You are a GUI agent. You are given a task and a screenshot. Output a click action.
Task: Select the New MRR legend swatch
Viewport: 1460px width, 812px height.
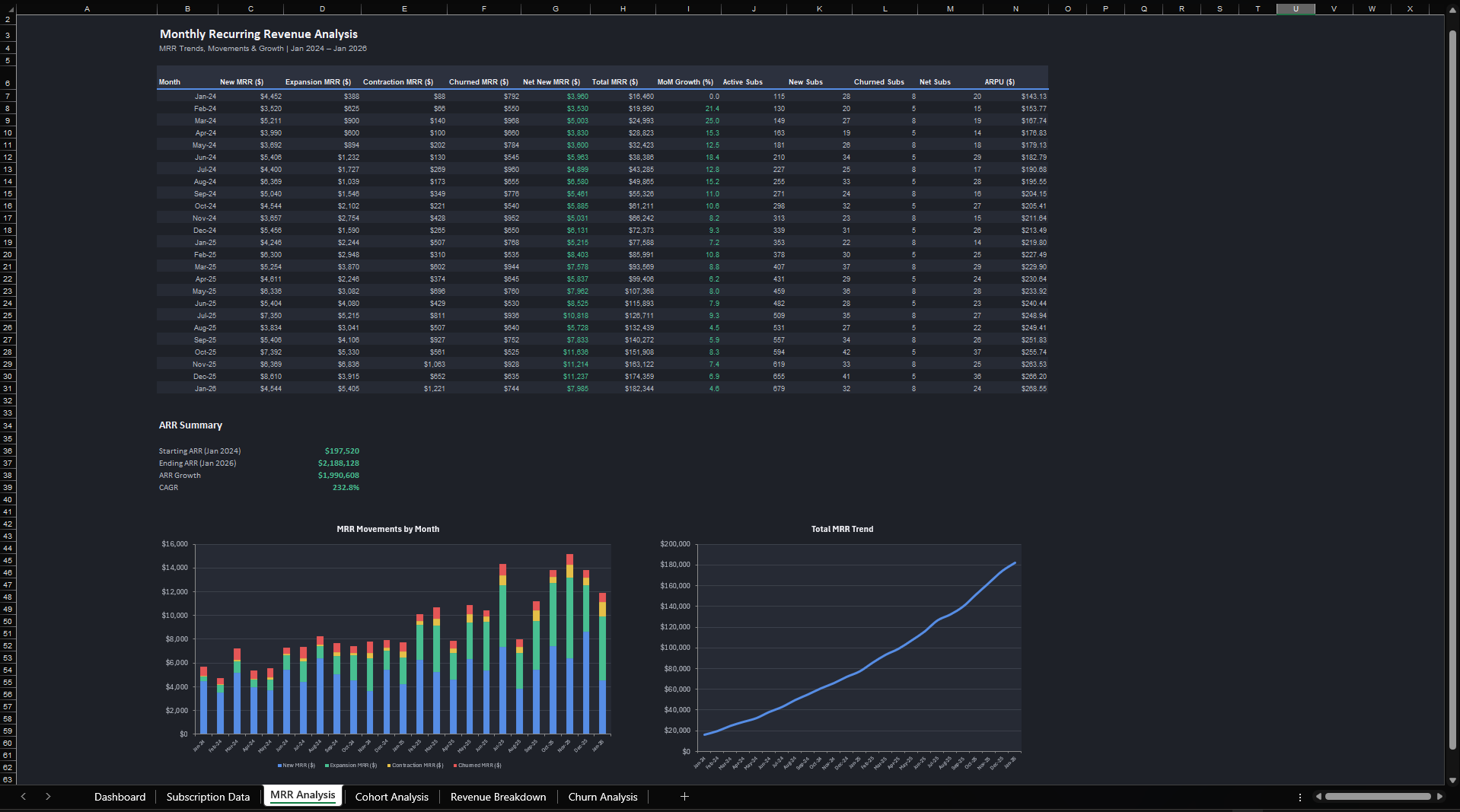coord(280,766)
